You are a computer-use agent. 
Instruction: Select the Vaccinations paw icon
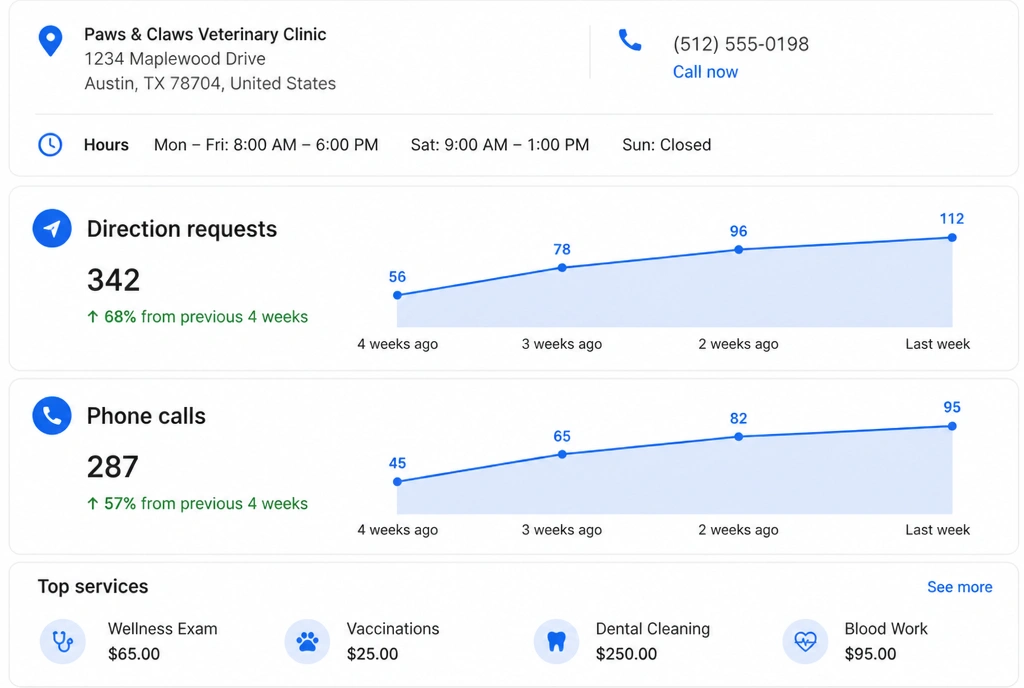308,642
